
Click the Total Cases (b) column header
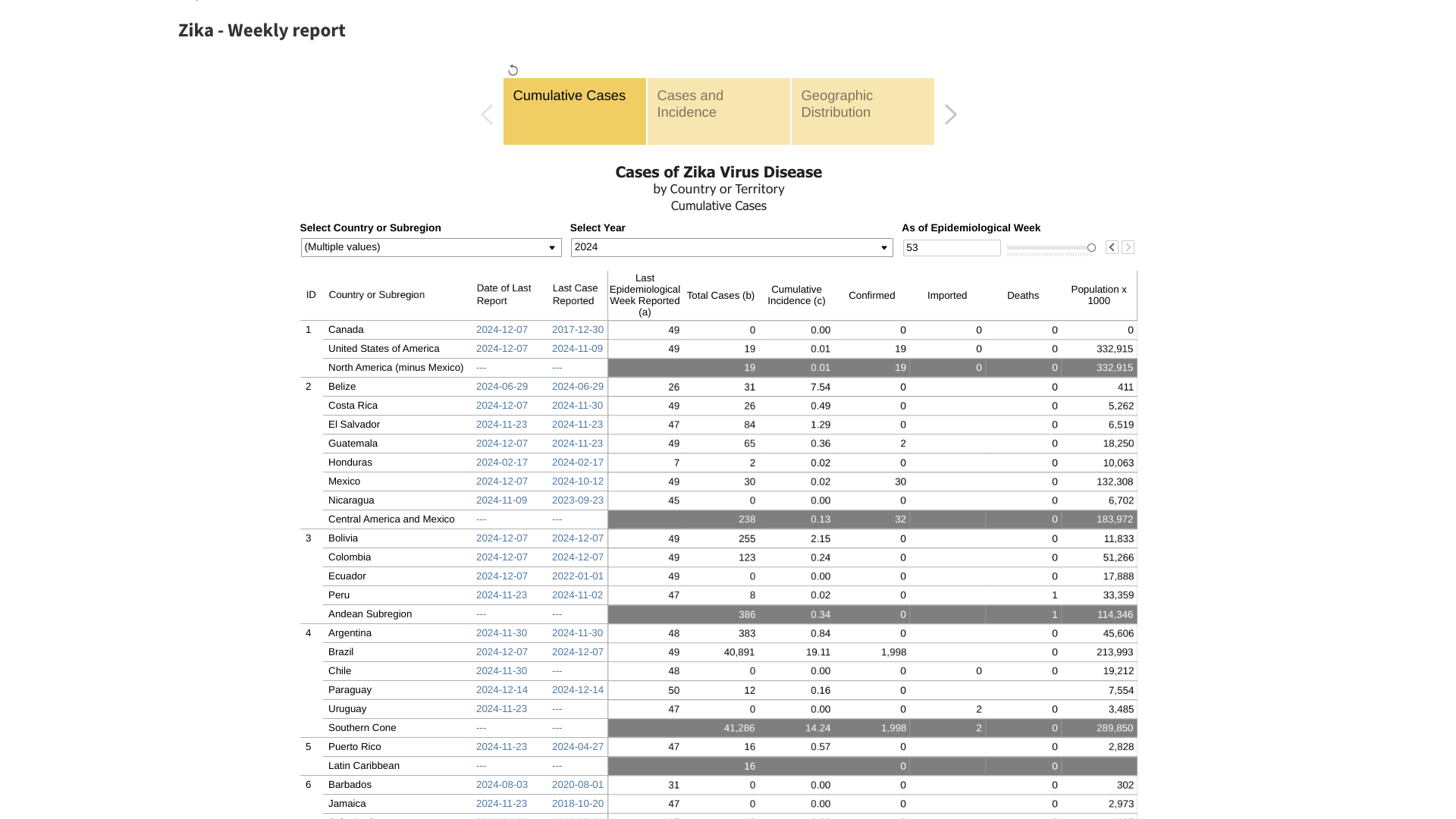coord(720,296)
